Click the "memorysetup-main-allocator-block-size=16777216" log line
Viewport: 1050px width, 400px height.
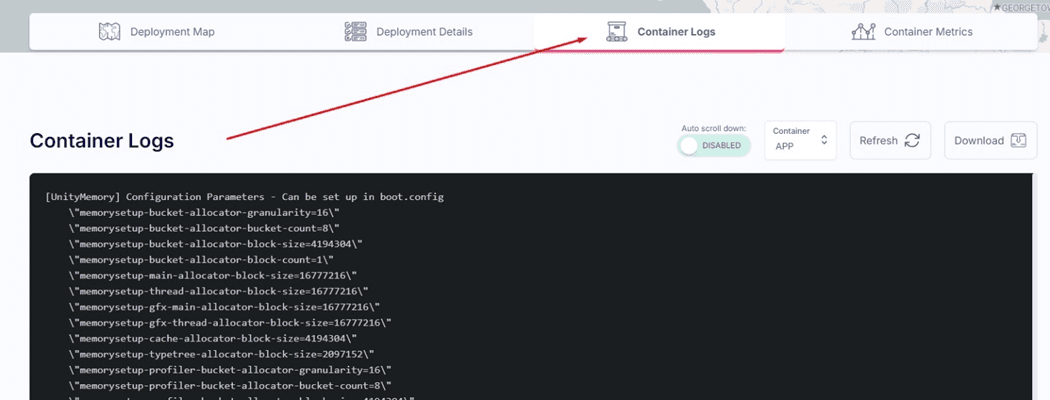click(x=212, y=275)
